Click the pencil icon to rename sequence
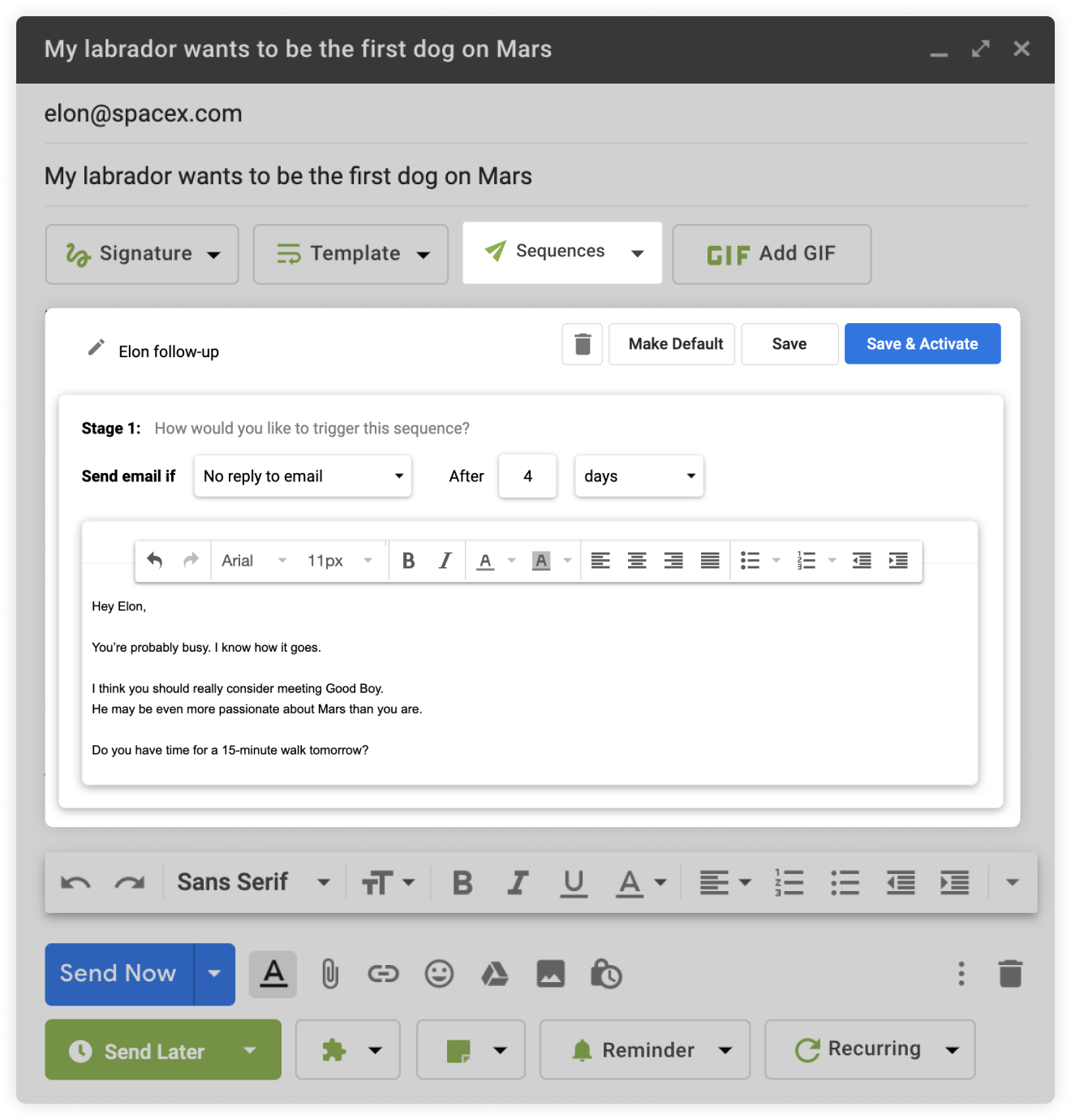 click(97, 348)
